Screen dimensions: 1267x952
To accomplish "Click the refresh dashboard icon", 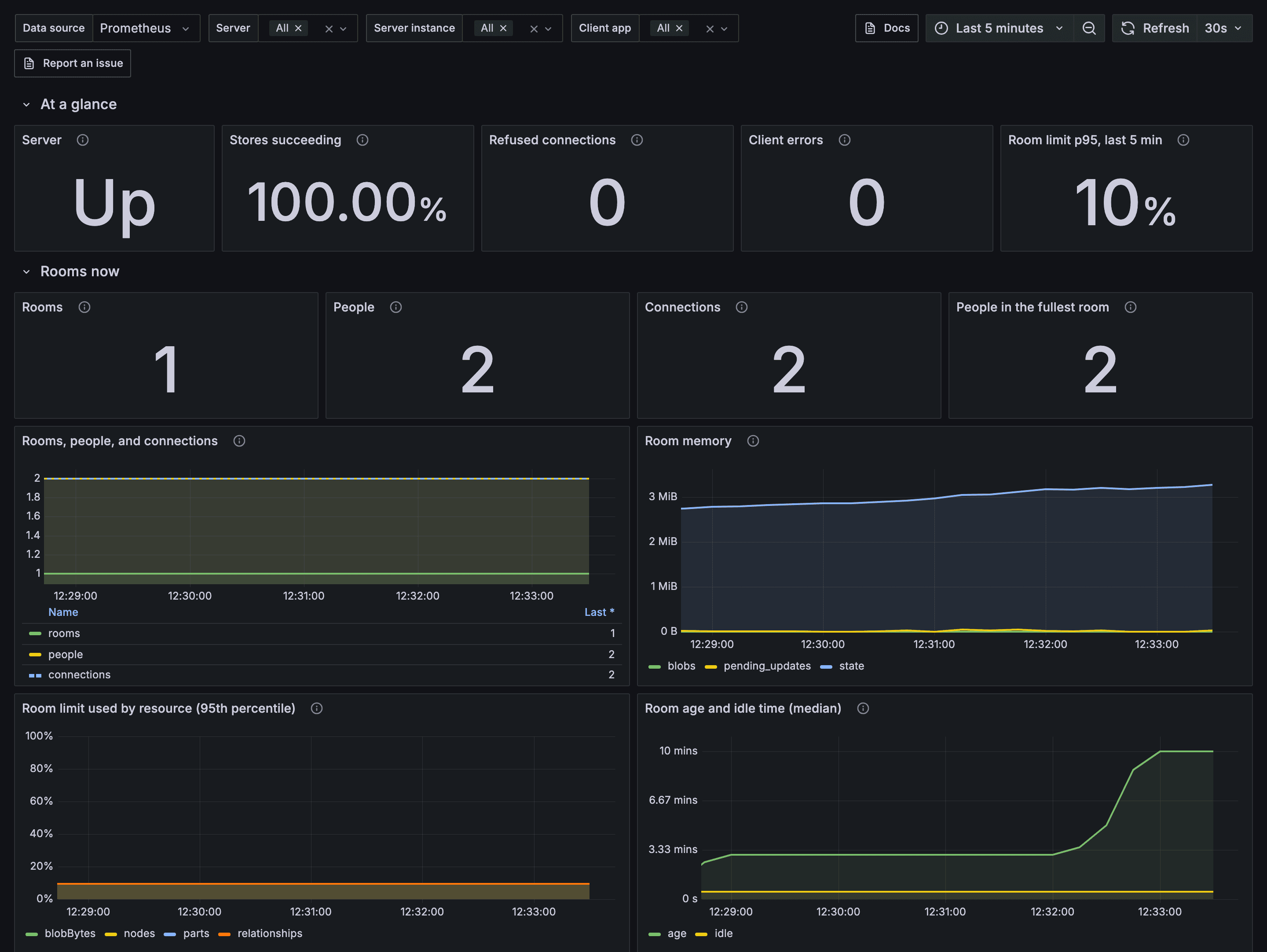I will pos(1127,28).
